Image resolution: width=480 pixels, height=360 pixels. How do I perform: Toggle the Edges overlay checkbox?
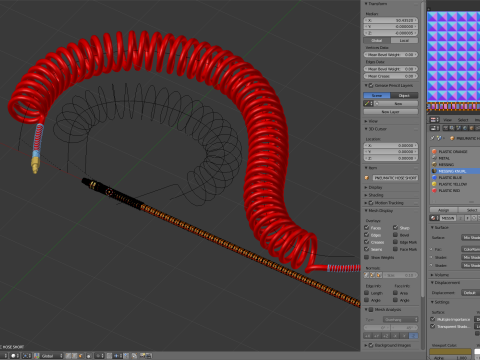coord(367,235)
